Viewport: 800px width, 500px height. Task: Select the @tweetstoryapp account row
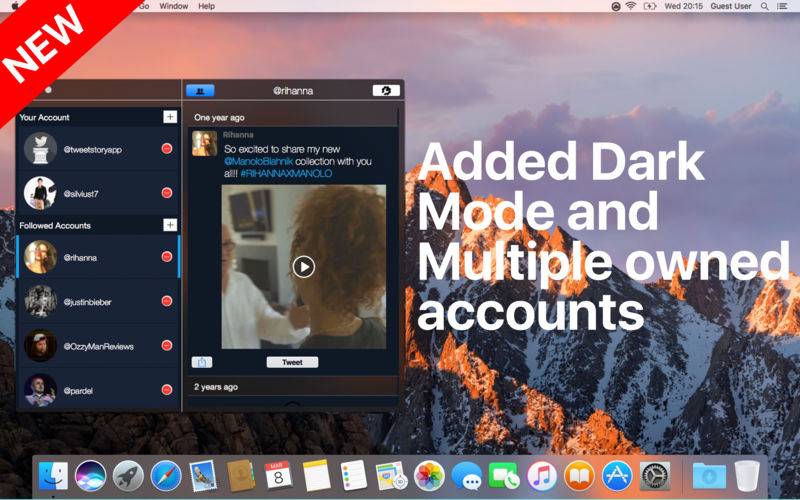point(98,149)
